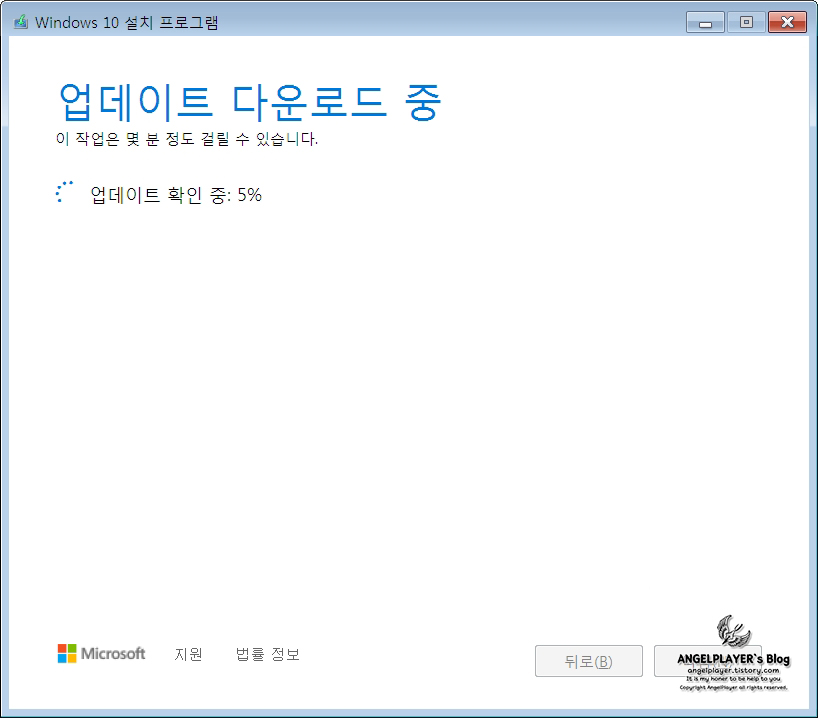Open the 법률 정보 legal link
Viewport: 818px width, 718px height.
click(x=268, y=654)
